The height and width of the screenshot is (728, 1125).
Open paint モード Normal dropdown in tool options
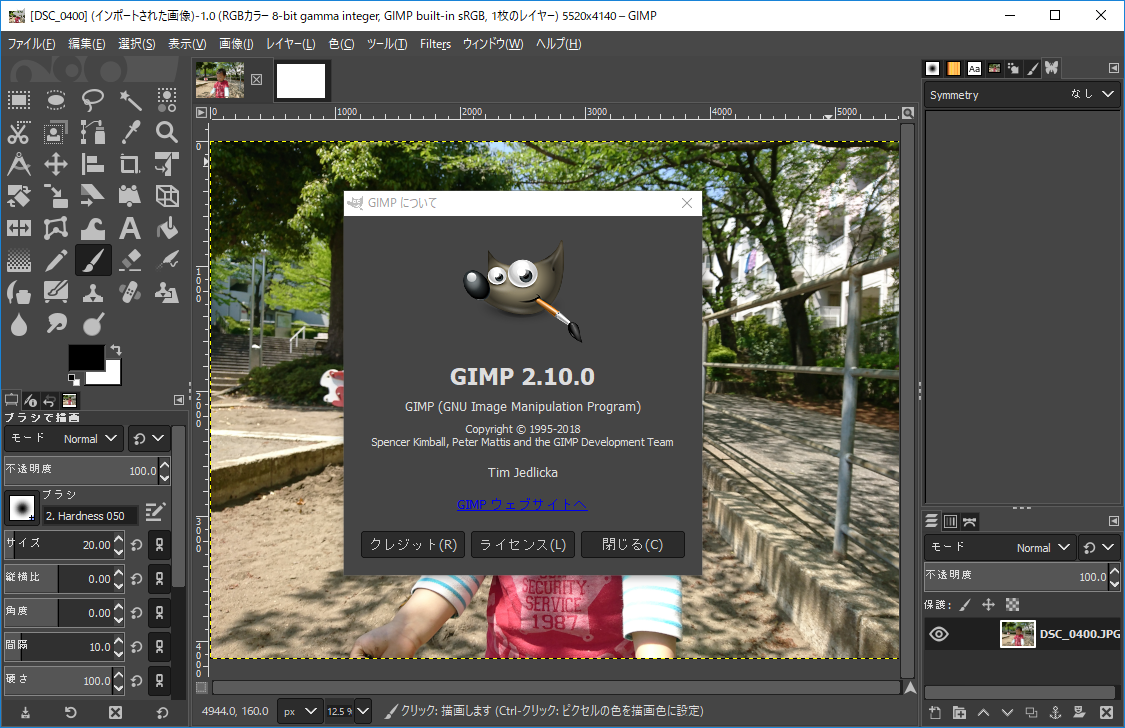[x=64, y=438]
